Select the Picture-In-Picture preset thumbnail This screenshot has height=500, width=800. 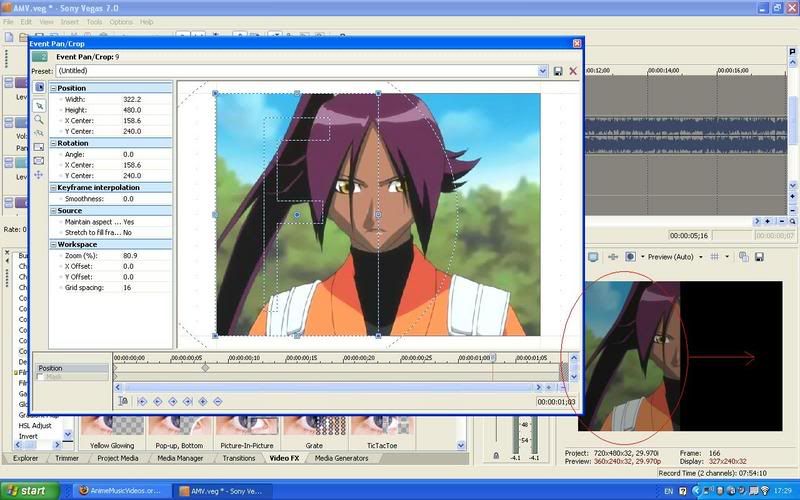tap(247, 426)
